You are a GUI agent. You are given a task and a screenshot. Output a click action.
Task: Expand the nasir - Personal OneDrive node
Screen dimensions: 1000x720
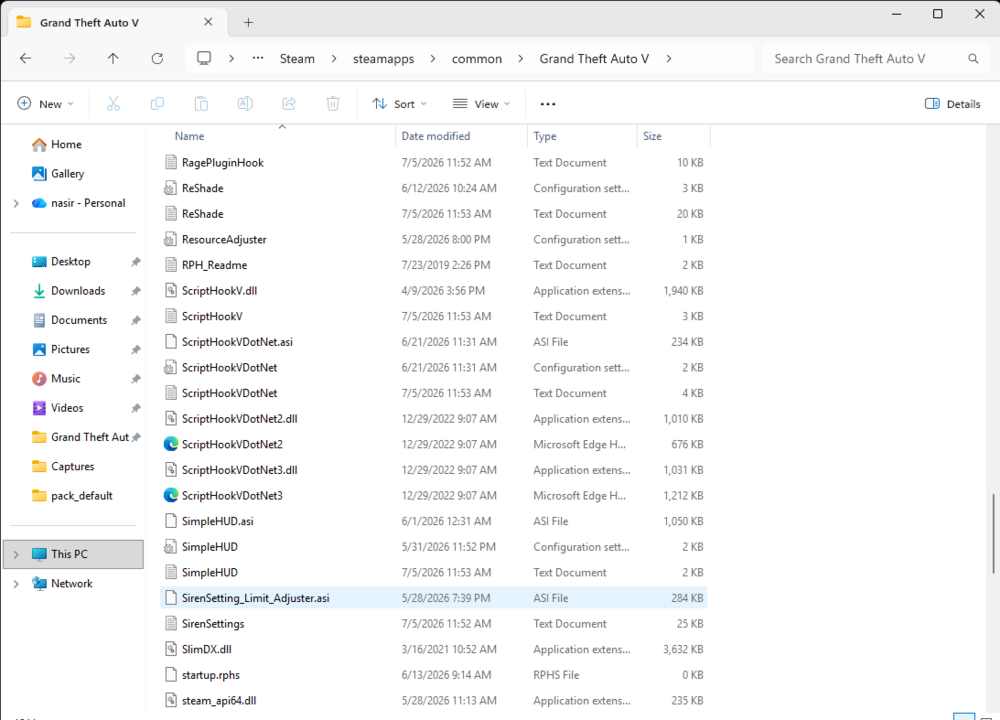16,203
